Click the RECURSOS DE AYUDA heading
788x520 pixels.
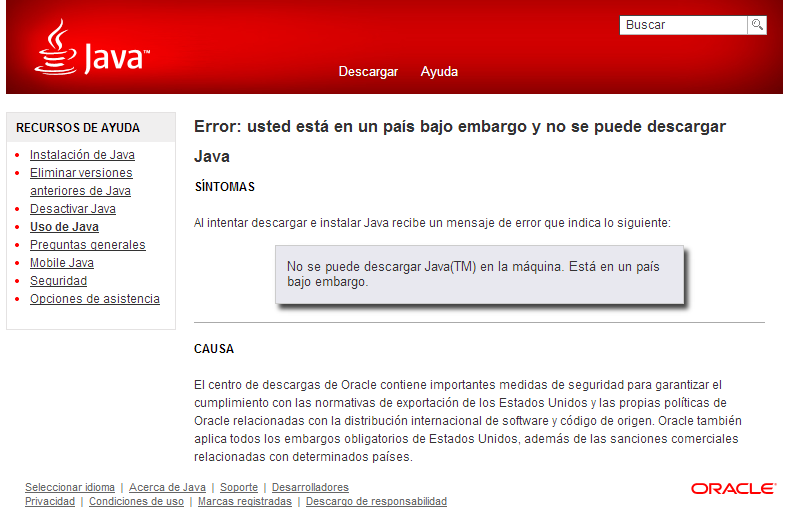click(78, 128)
